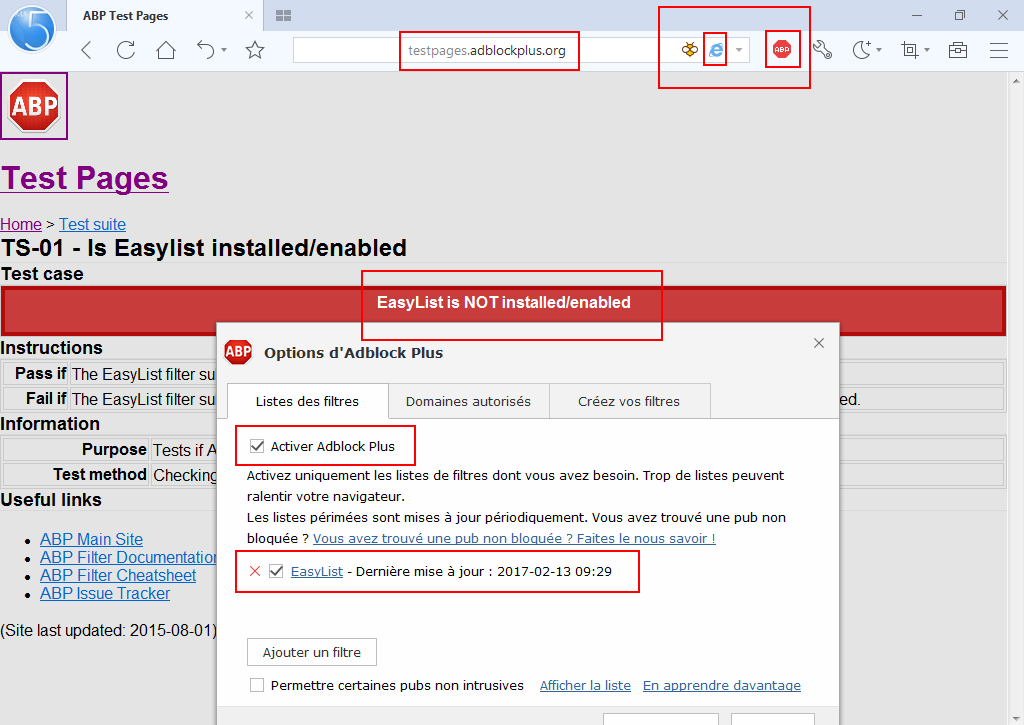Switch engine with Internet Explorer icon
The image size is (1024, 725).
(x=716, y=50)
